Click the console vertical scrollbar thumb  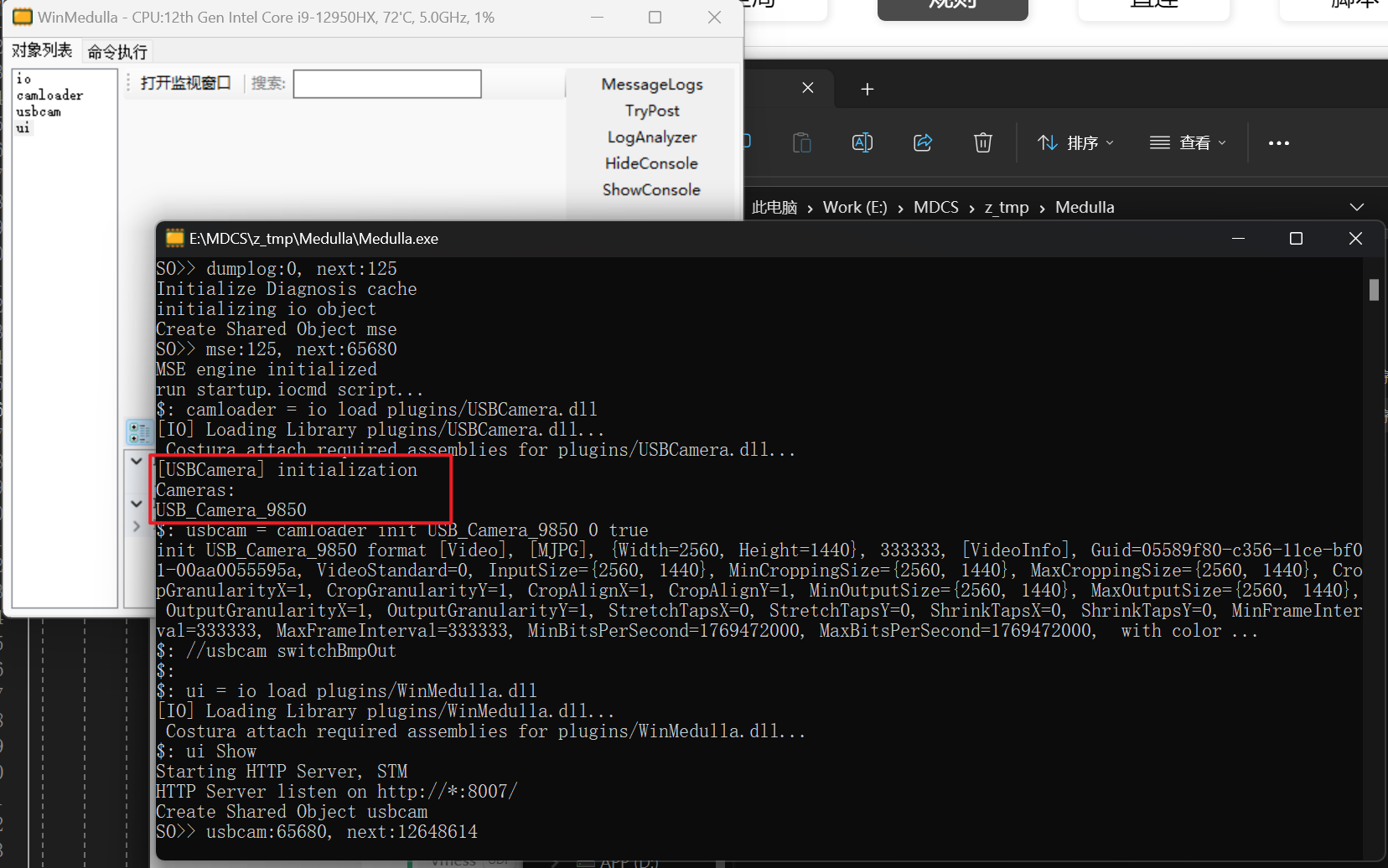(x=1374, y=290)
